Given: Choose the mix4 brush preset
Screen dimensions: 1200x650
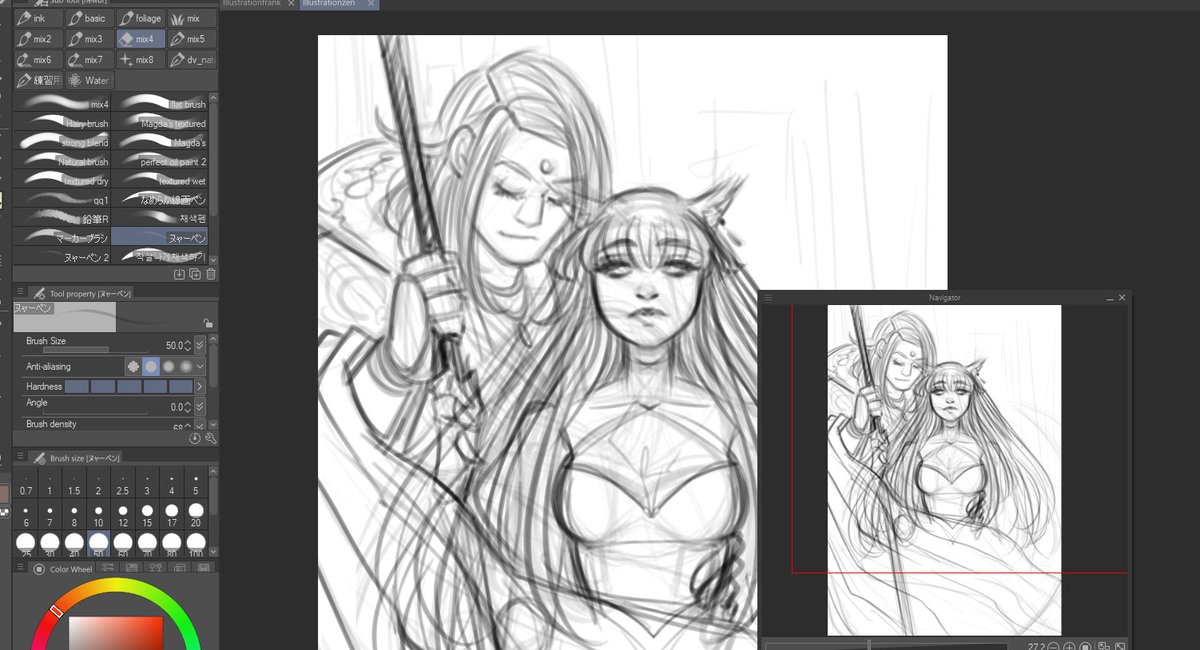Looking at the screenshot, I should pyautogui.click(x=62, y=104).
